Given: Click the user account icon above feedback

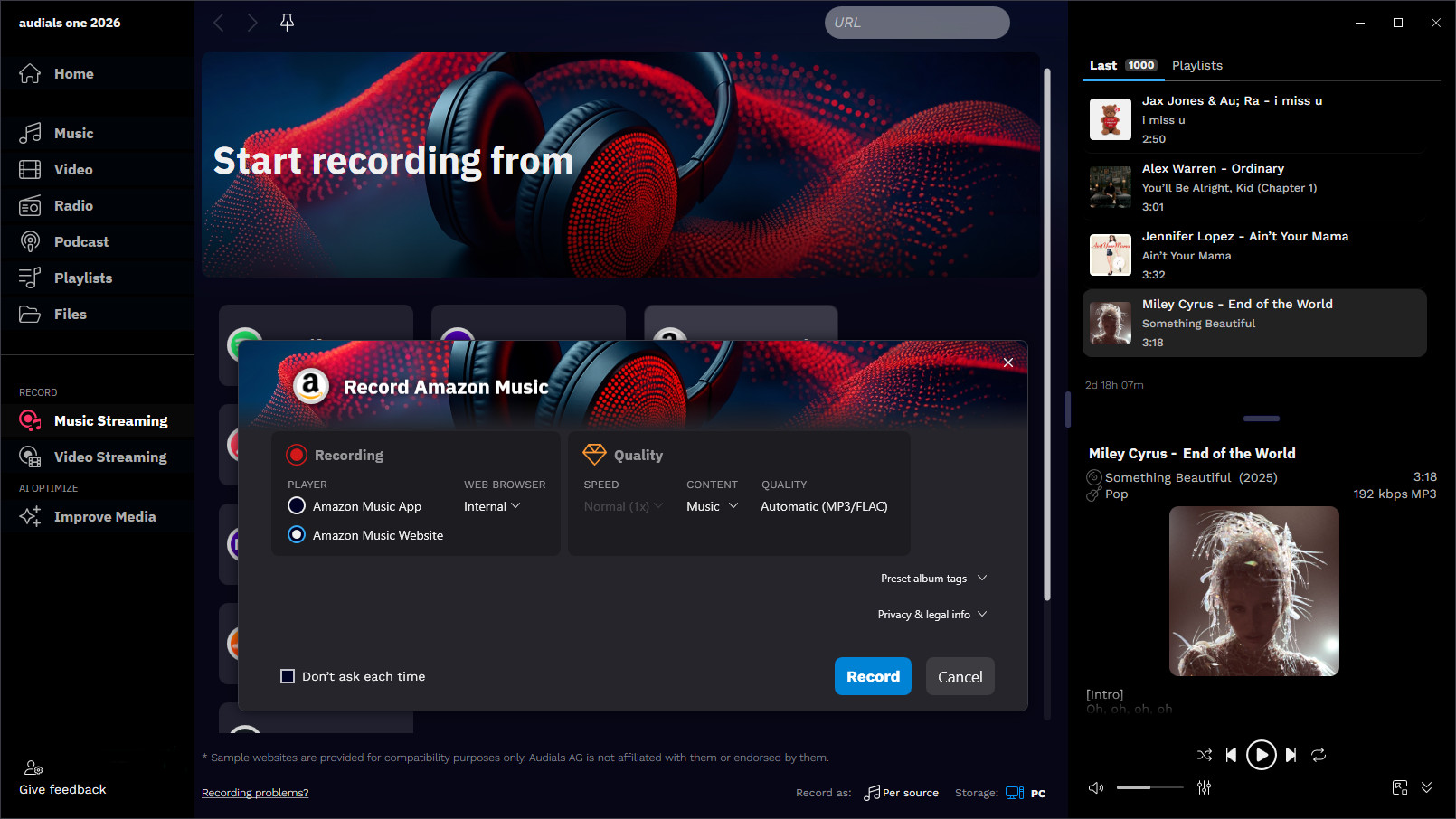Looking at the screenshot, I should (x=33, y=767).
